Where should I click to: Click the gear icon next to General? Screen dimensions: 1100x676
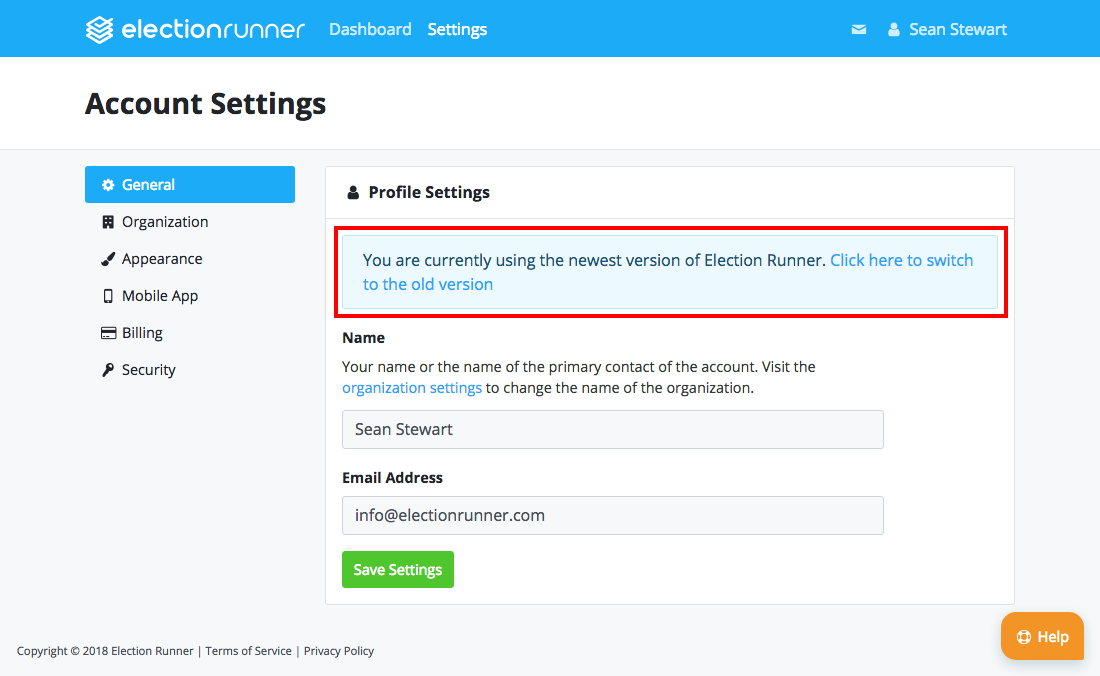point(108,184)
